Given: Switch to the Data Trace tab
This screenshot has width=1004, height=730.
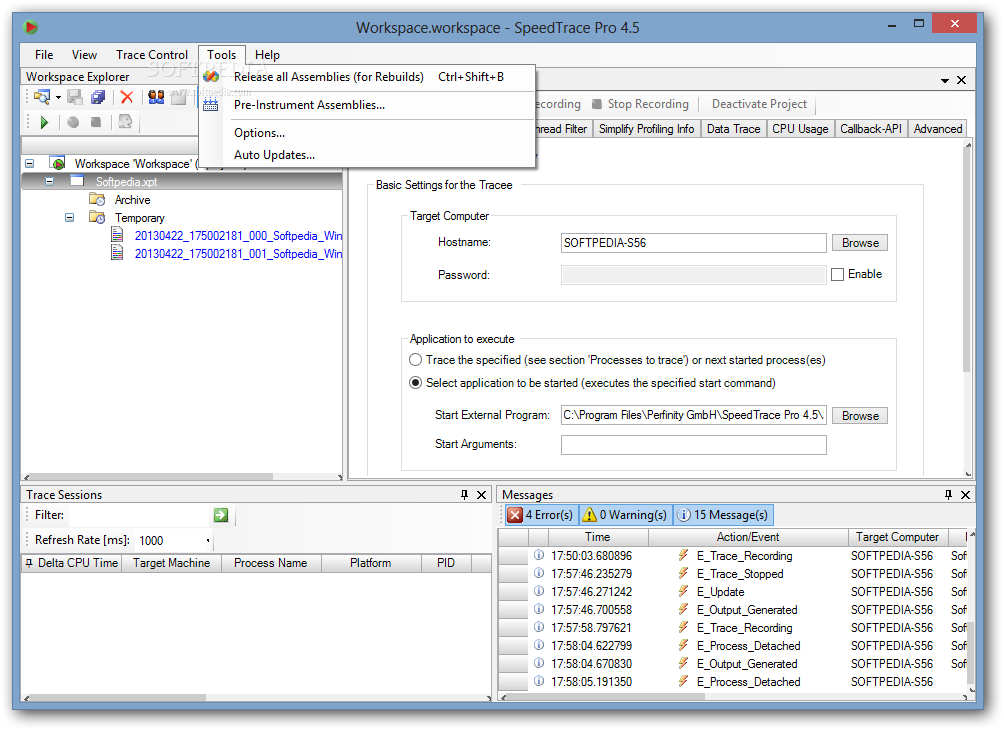Looking at the screenshot, I should pos(733,129).
